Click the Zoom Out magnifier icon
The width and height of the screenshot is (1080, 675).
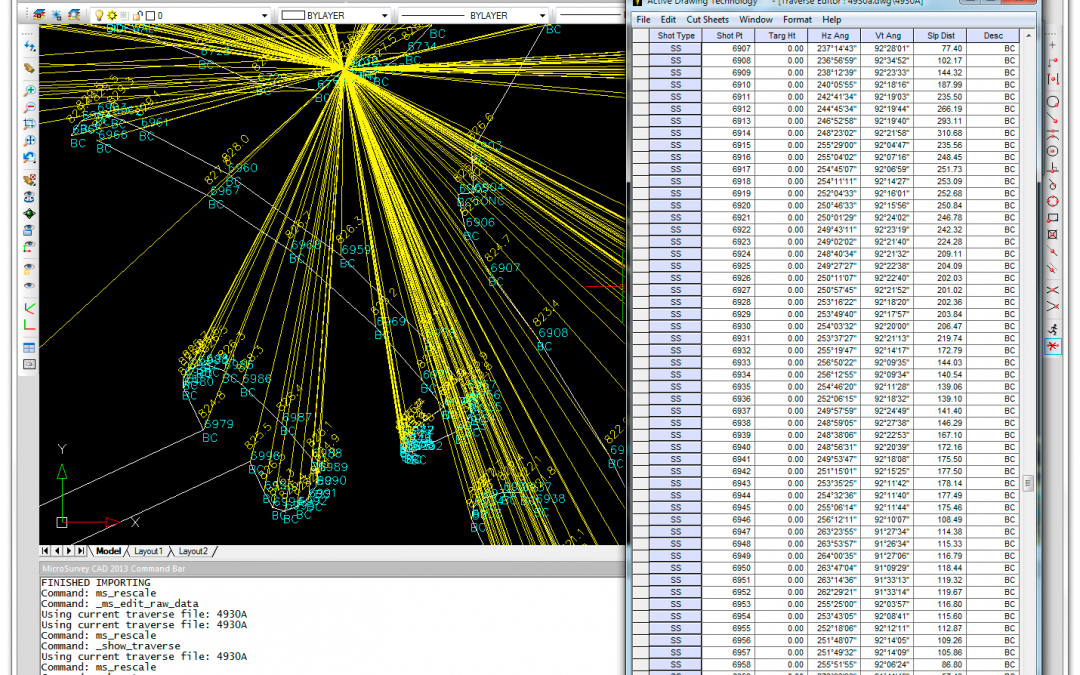pos(29,107)
